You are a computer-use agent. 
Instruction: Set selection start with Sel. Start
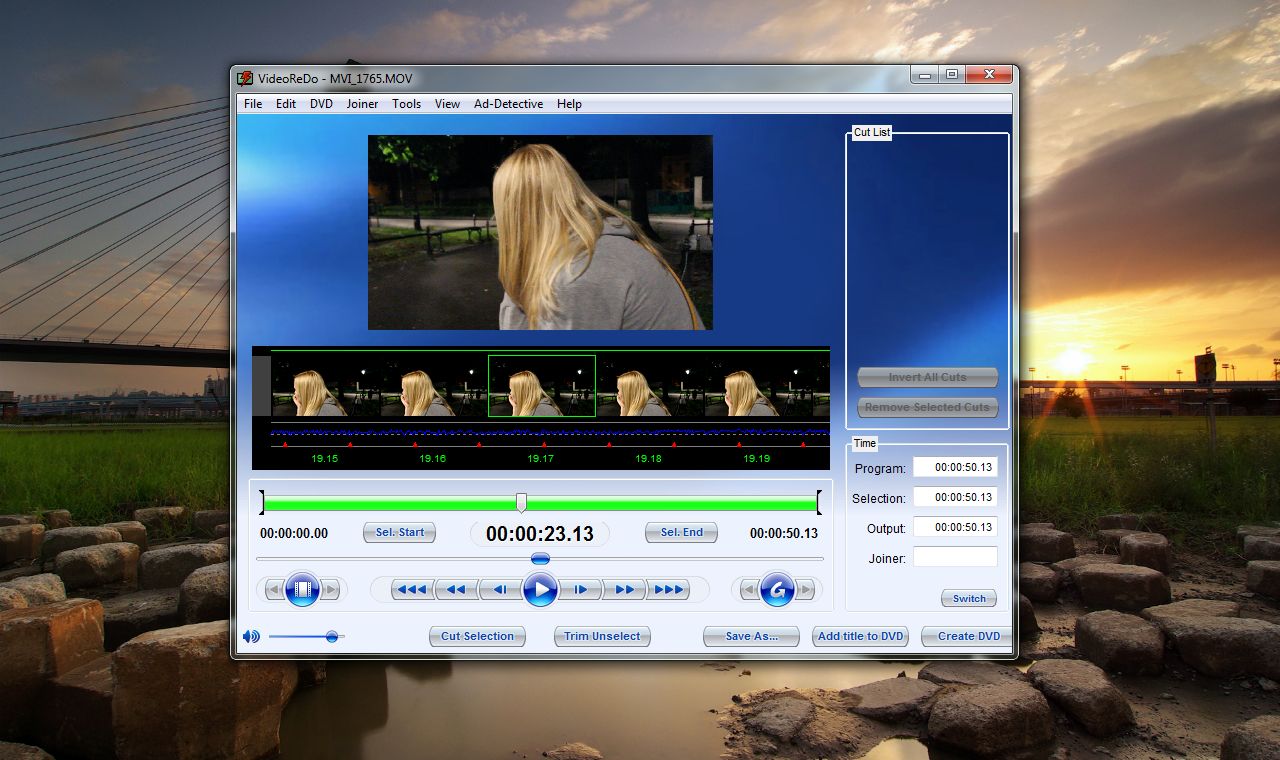pos(399,532)
